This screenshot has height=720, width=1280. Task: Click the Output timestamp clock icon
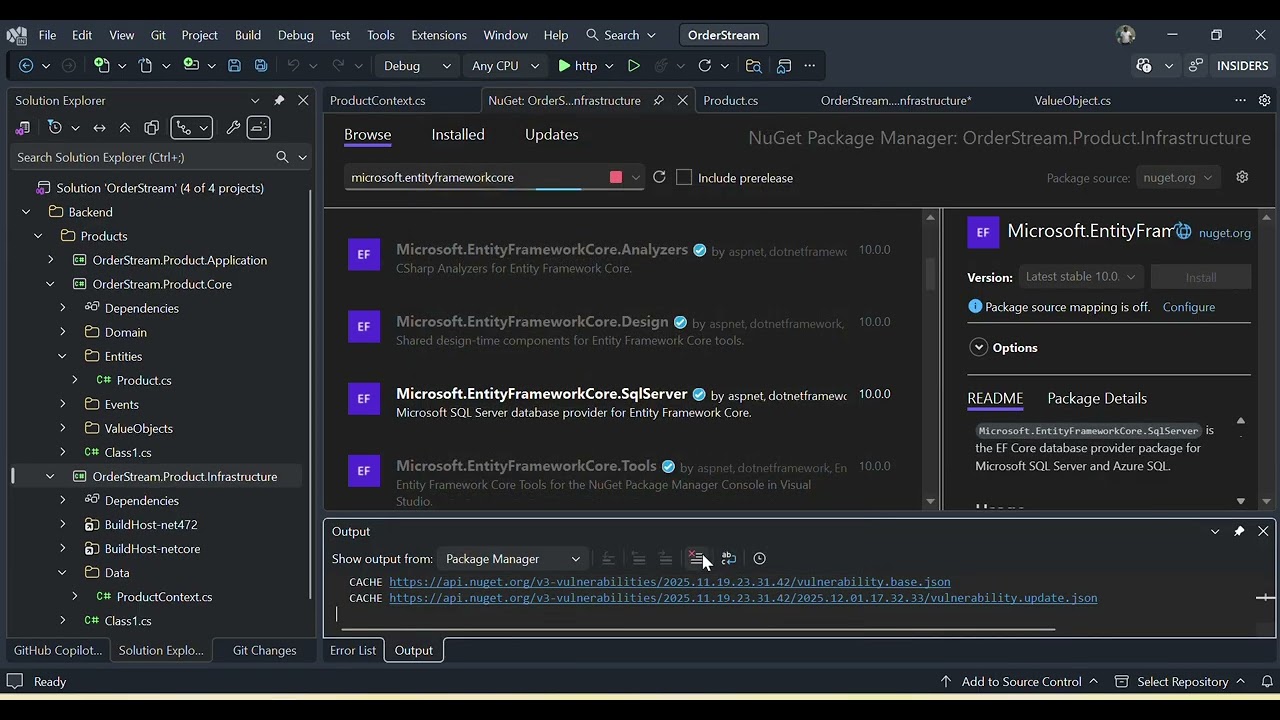(x=759, y=559)
